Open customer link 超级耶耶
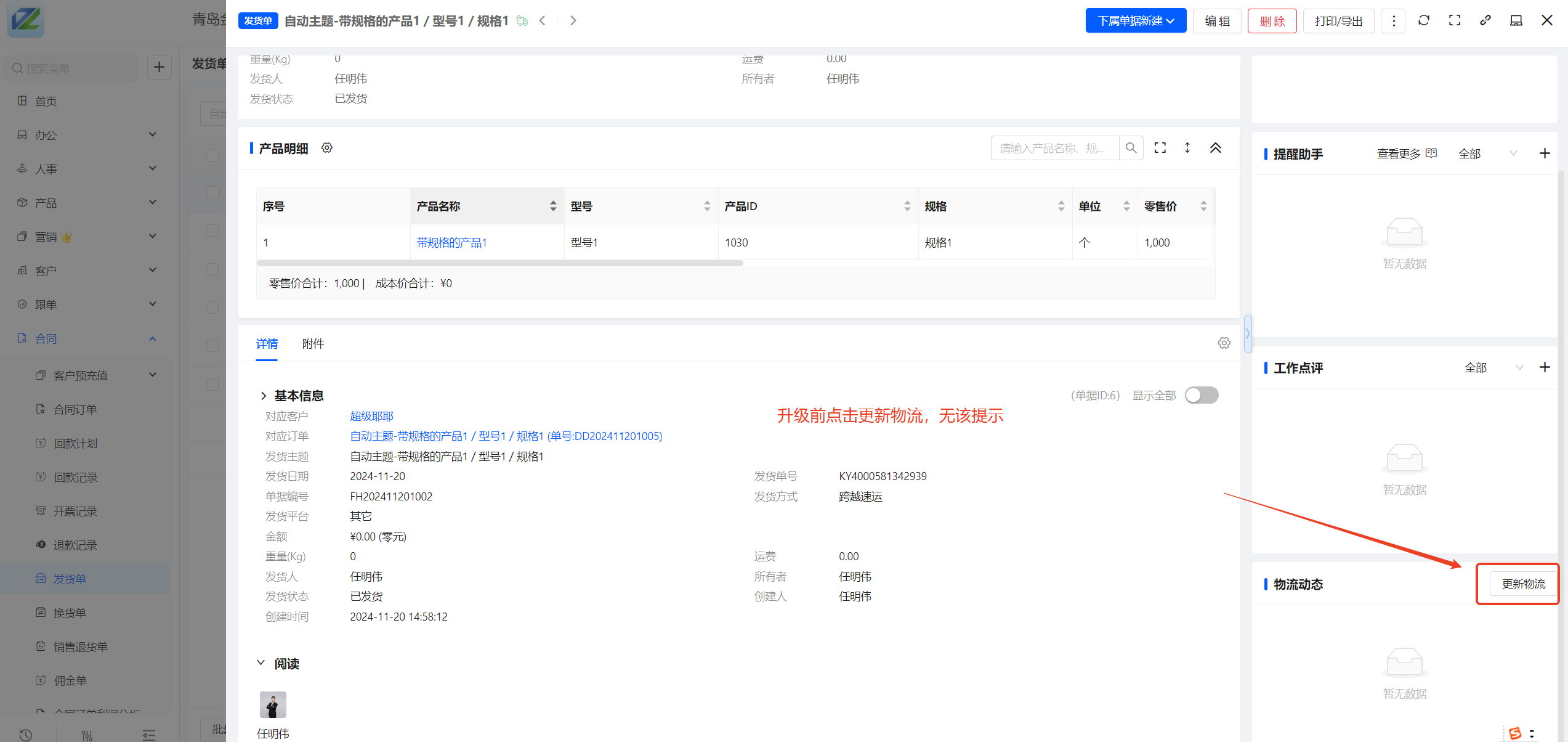This screenshot has width=1568, height=742. tap(371, 416)
